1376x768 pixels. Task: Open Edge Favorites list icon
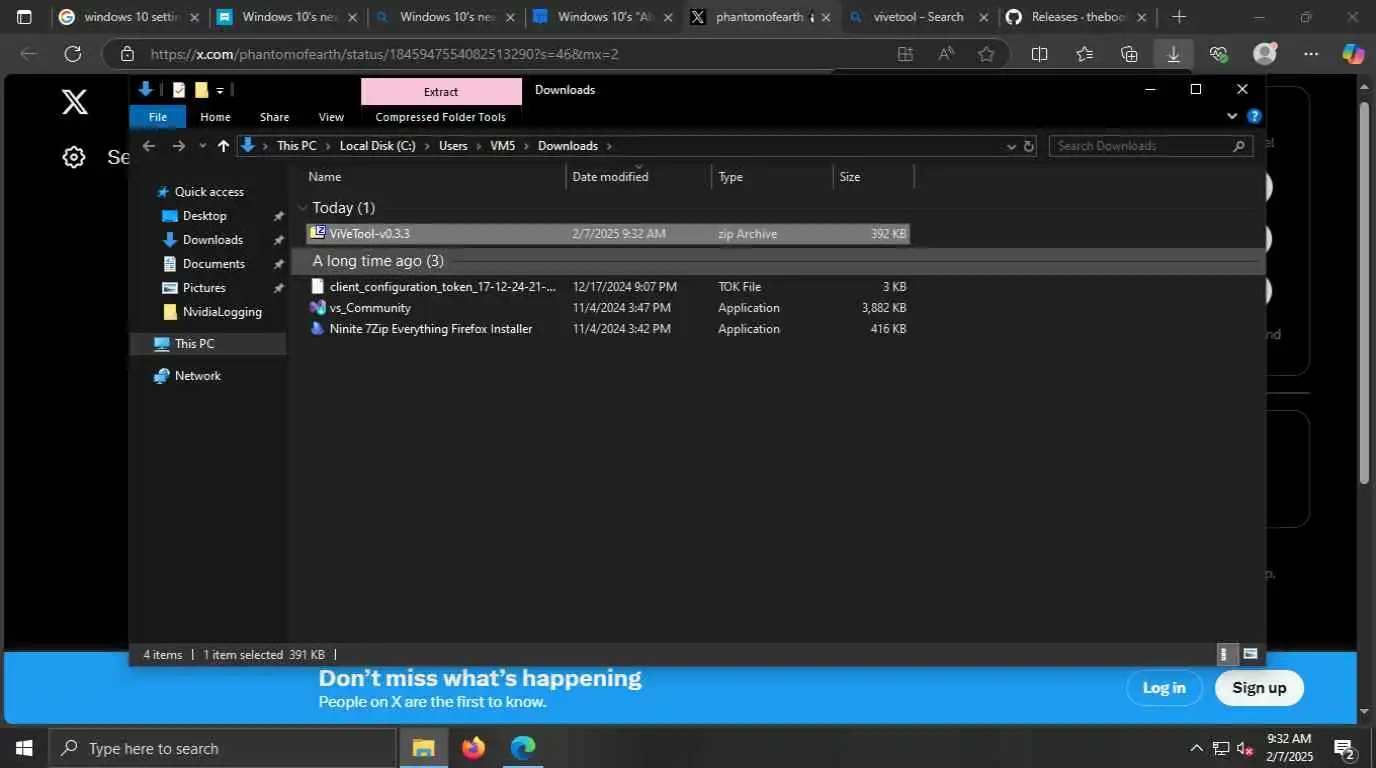pyautogui.click(x=1084, y=54)
